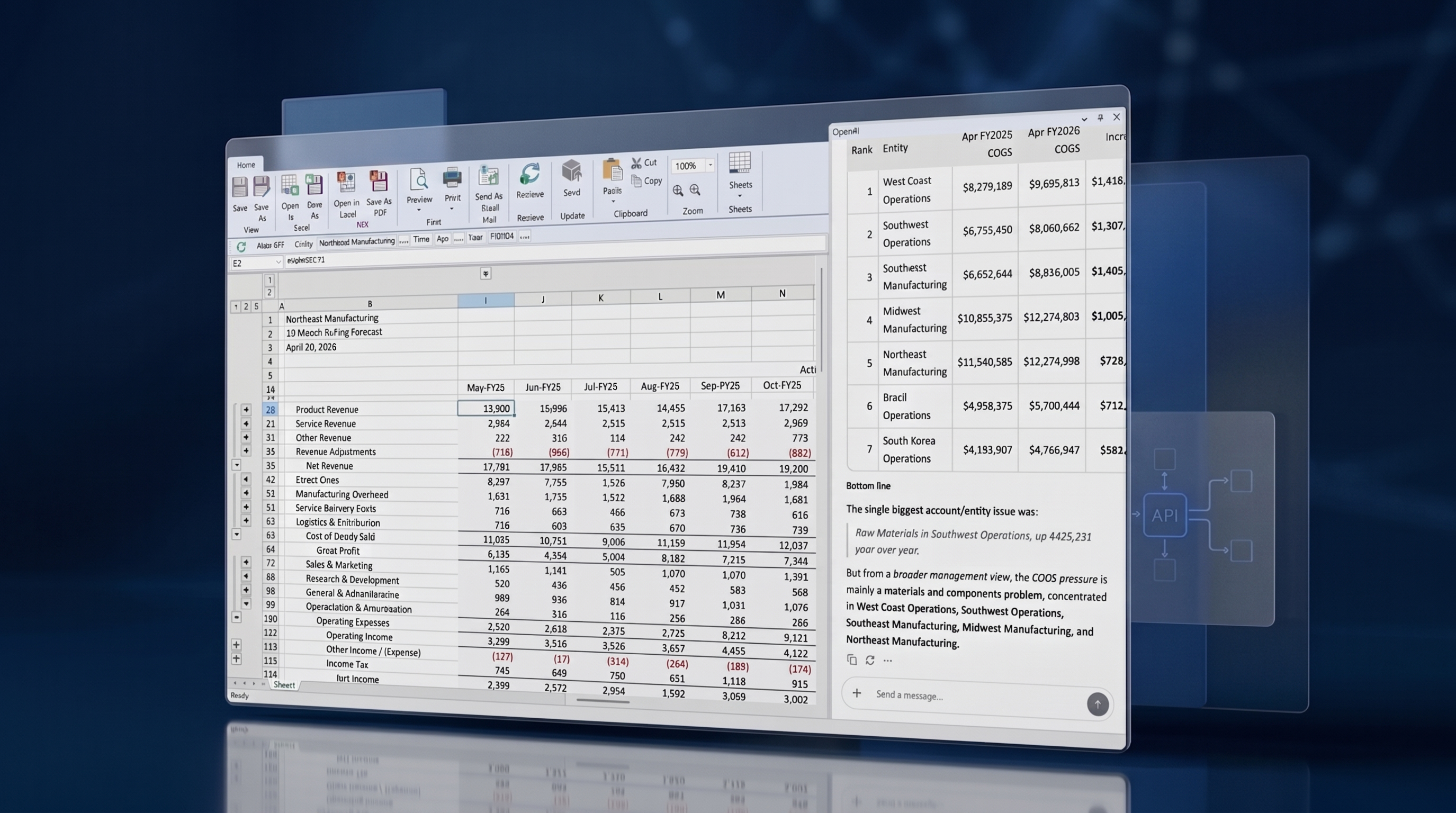Click the Privit printer icon
Screen dimensions: 1456x813
452,178
